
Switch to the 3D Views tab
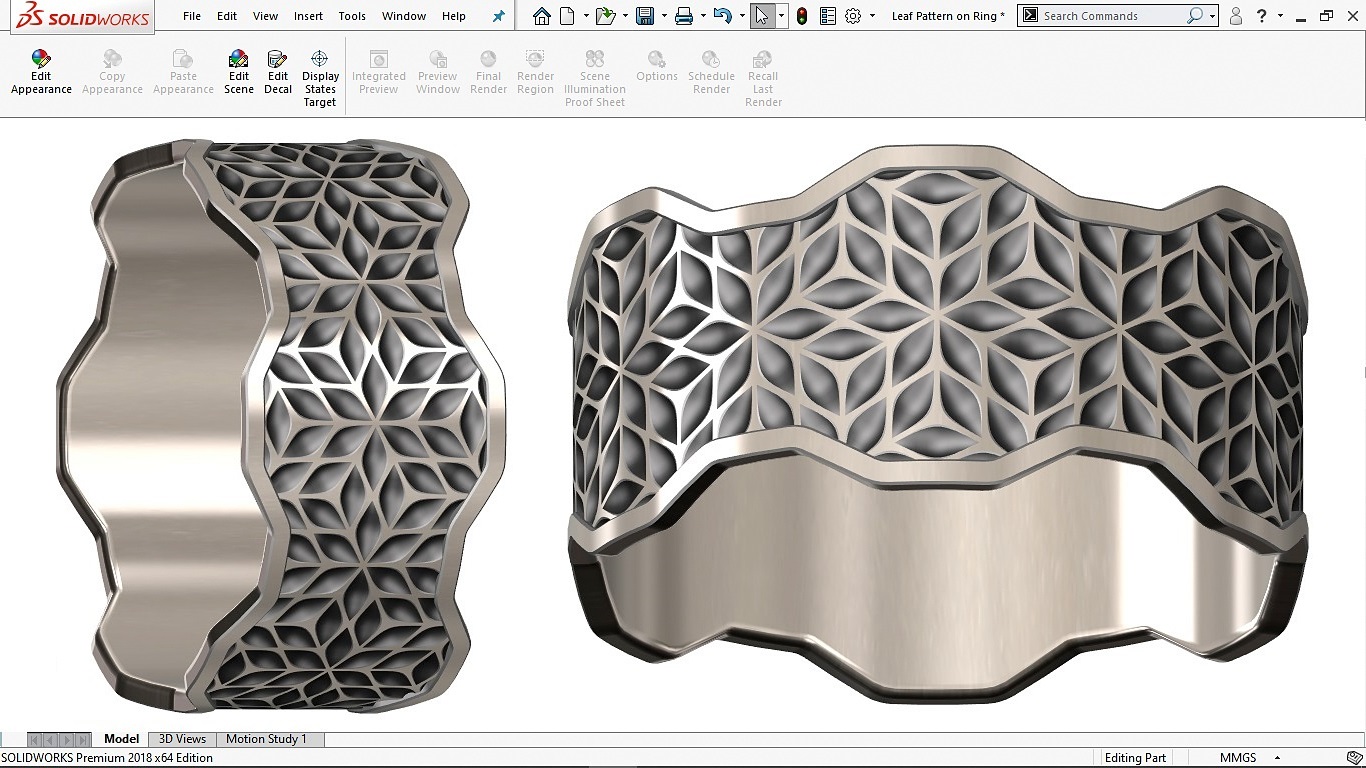(x=182, y=739)
